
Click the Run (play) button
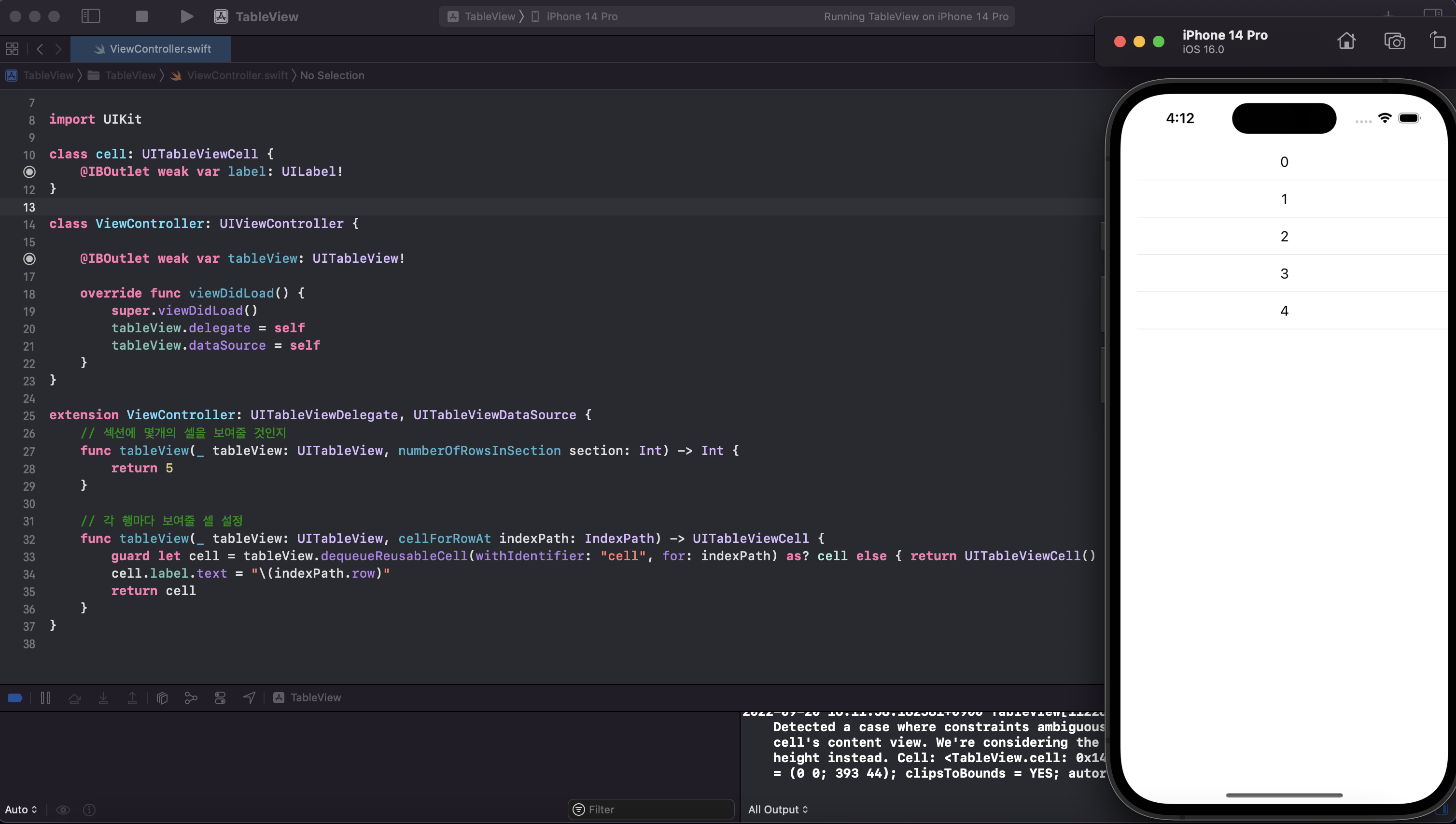187,16
